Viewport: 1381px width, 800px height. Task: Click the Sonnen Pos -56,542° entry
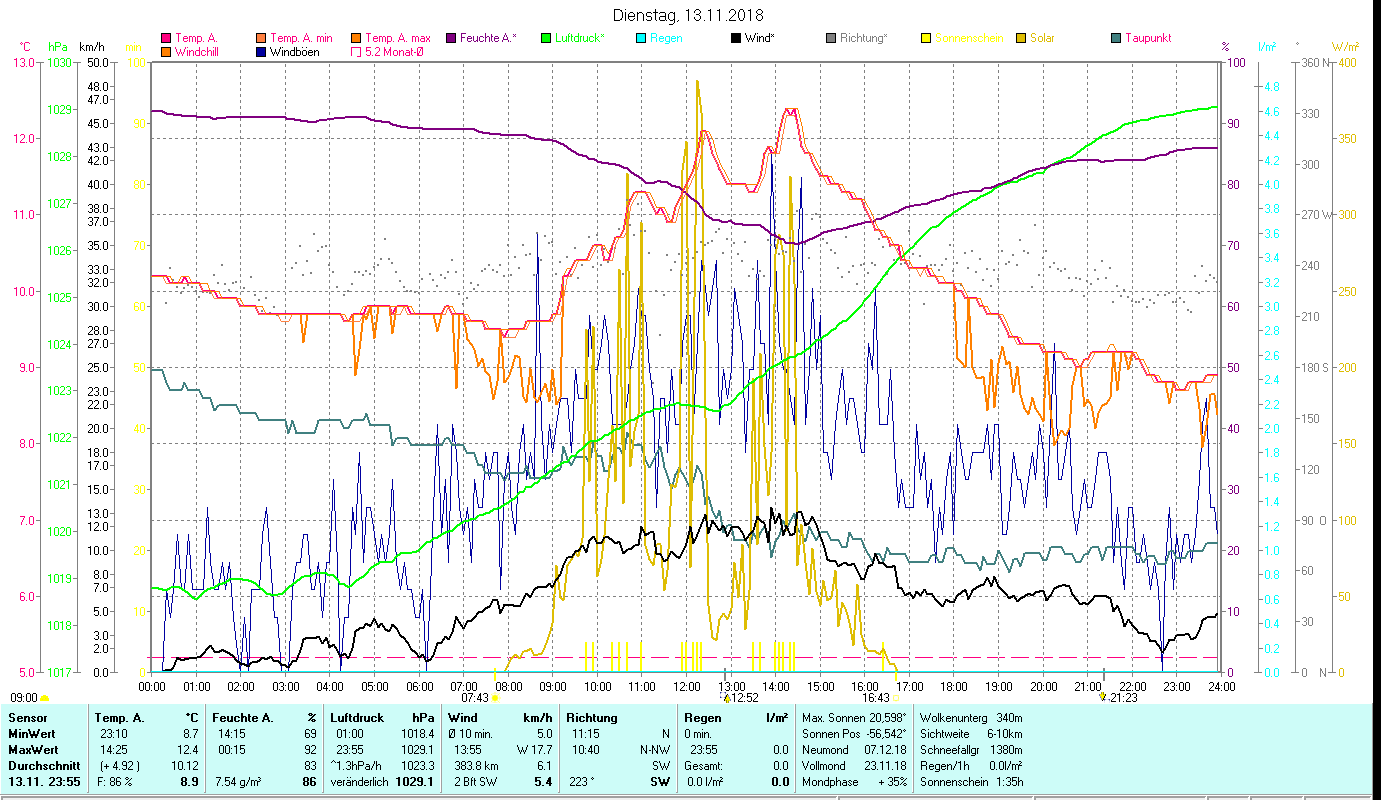click(x=855, y=734)
